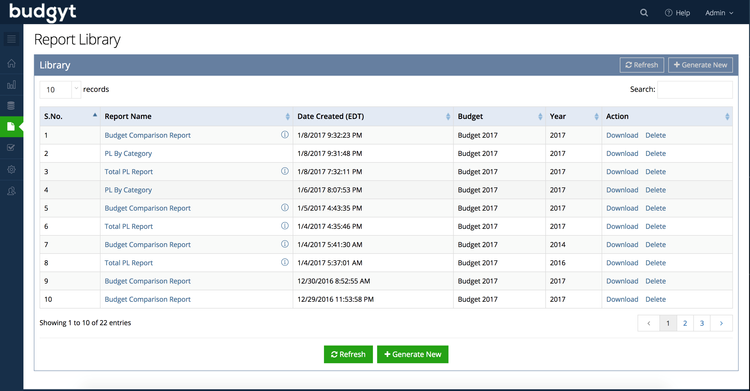Select pagination page 1

(x=668, y=323)
